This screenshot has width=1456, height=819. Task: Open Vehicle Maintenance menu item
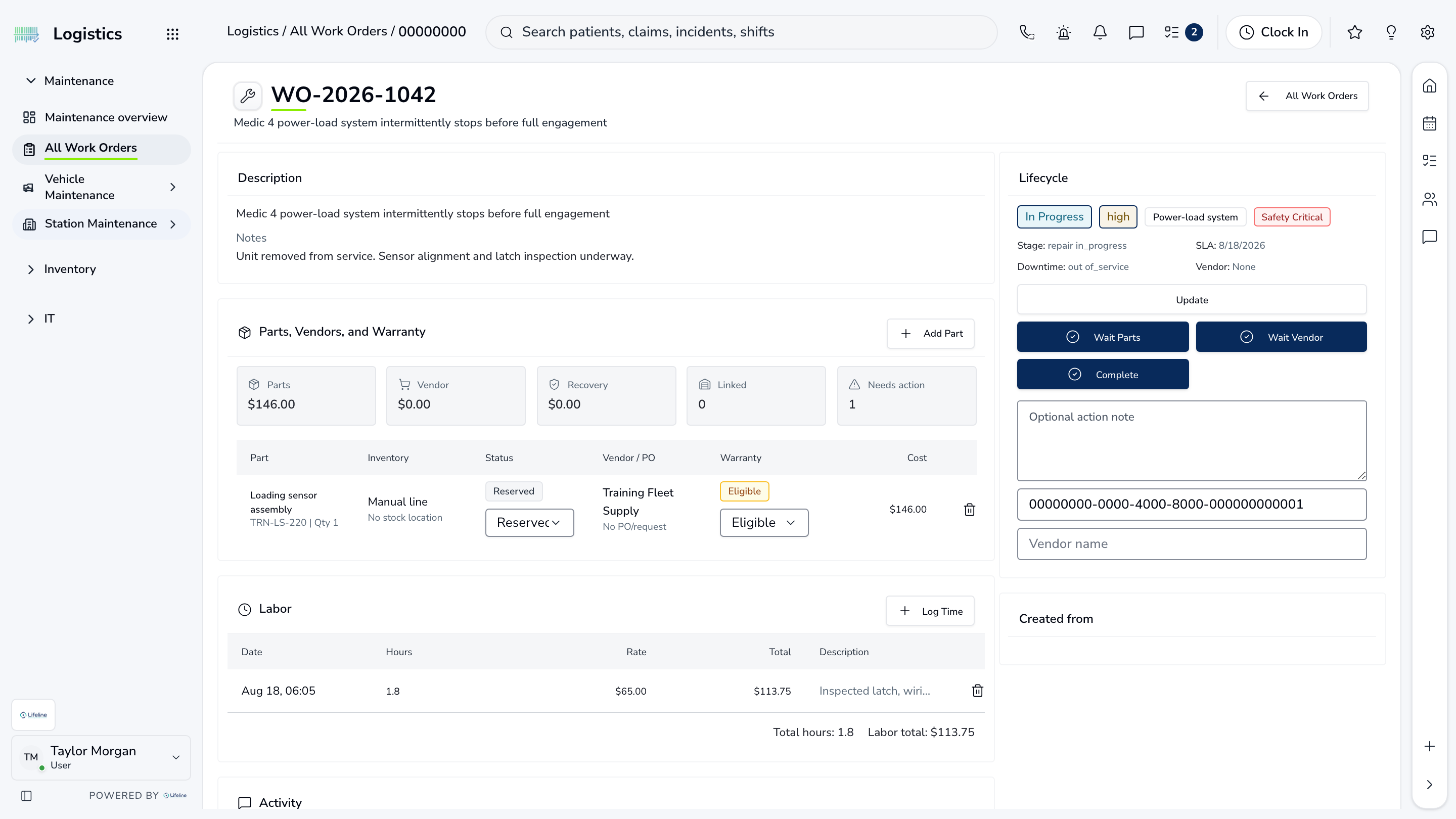pos(102,187)
